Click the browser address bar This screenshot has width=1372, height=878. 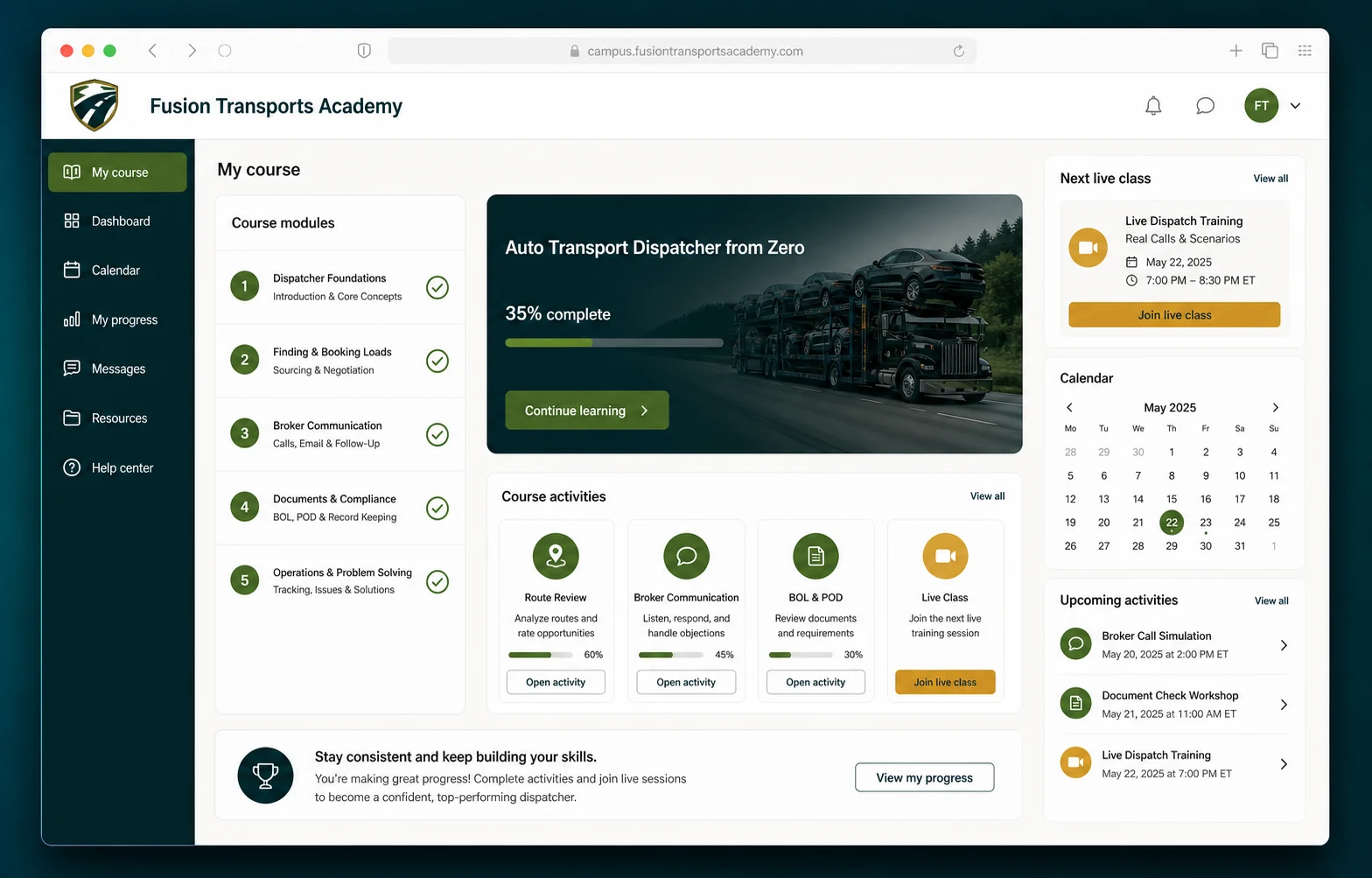pos(682,51)
